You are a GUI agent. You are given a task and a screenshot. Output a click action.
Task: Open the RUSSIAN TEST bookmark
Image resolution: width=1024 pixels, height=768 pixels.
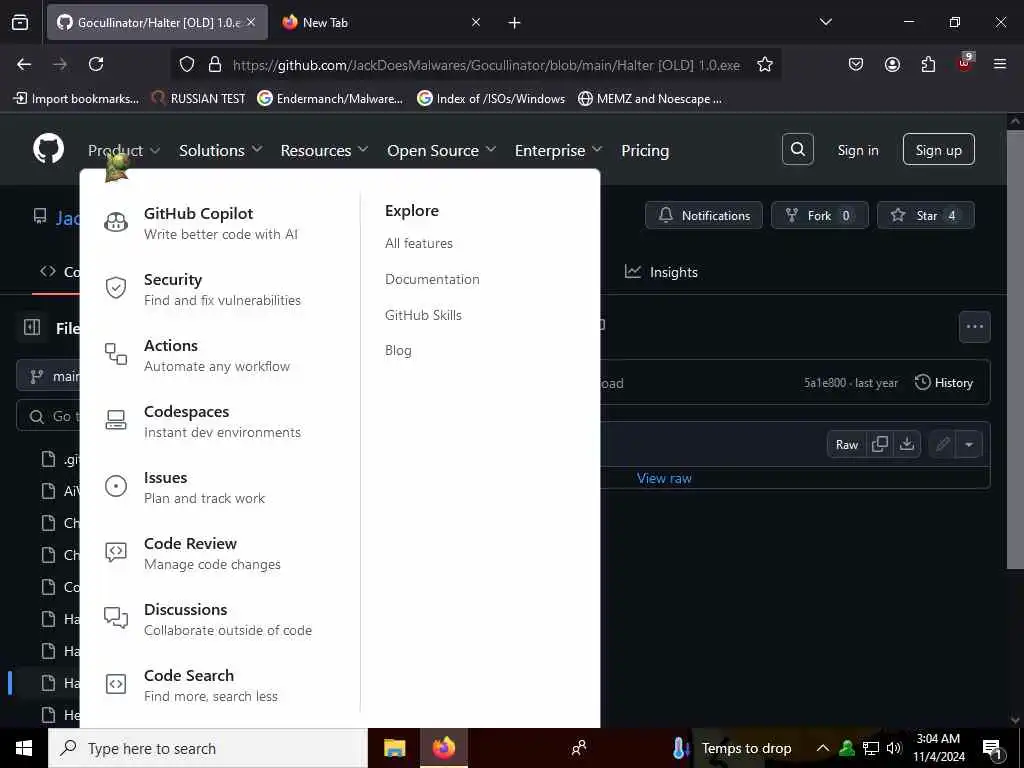pos(198,99)
